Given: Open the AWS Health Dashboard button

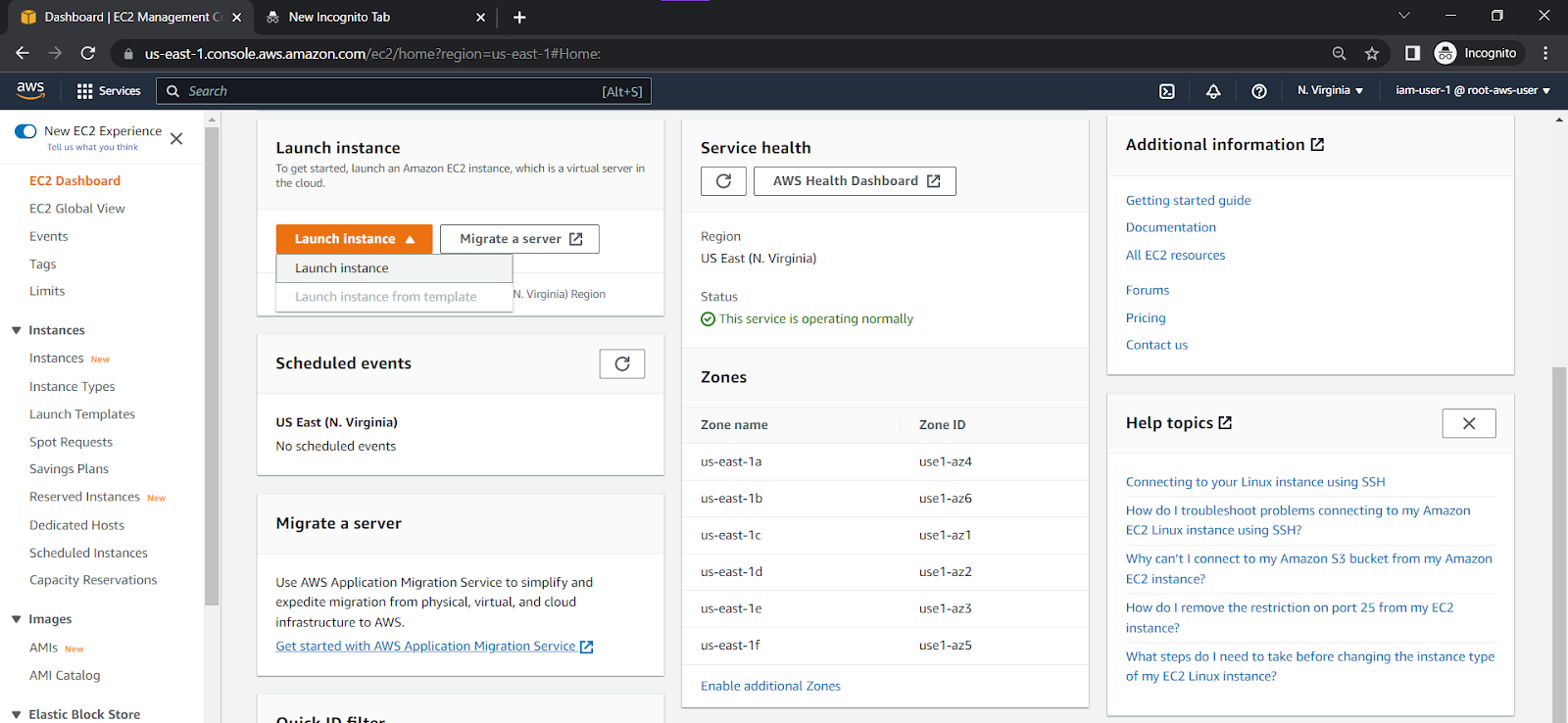Looking at the screenshot, I should (855, 181).
